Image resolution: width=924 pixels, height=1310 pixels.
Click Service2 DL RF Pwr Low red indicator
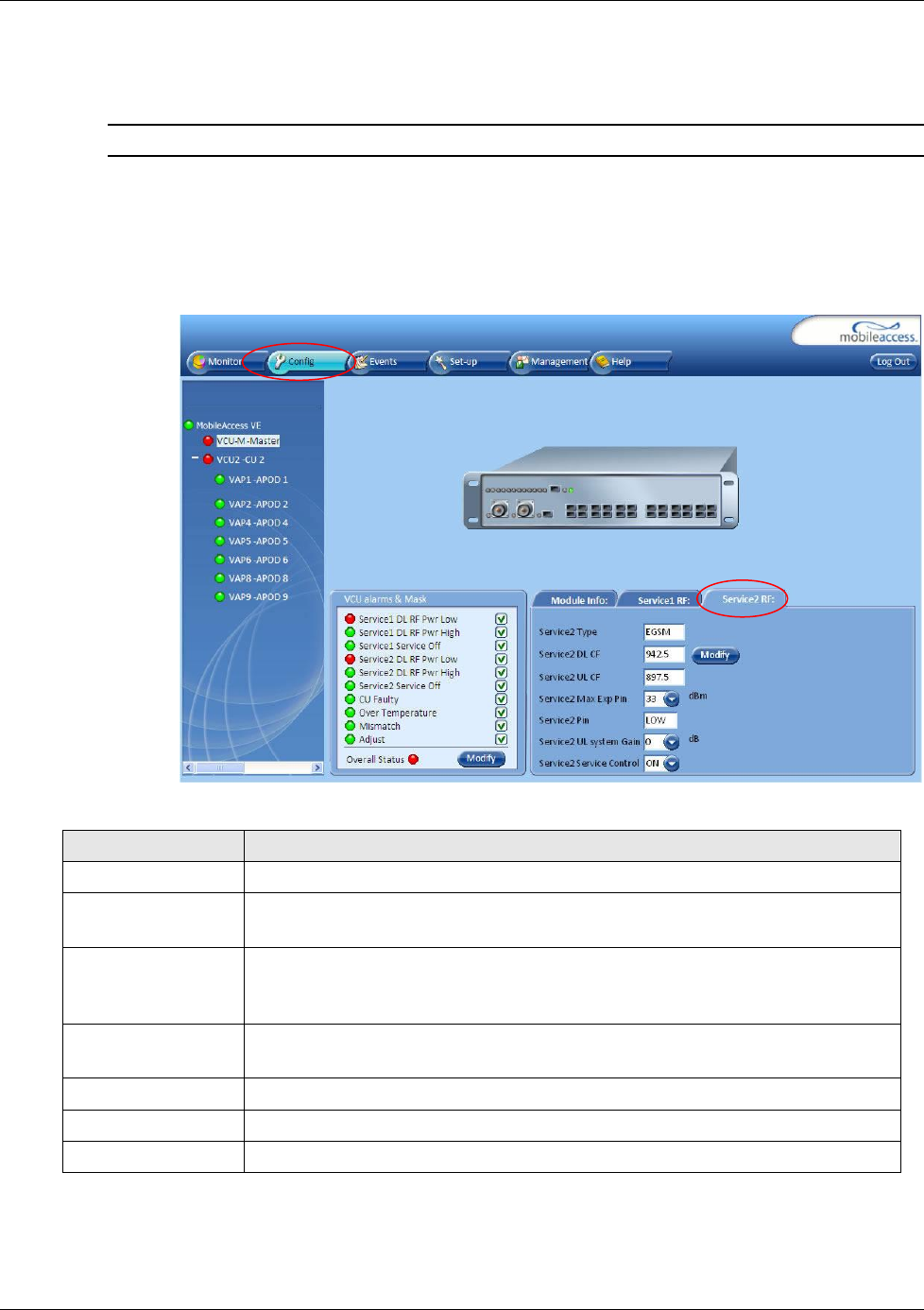[351, 659]
